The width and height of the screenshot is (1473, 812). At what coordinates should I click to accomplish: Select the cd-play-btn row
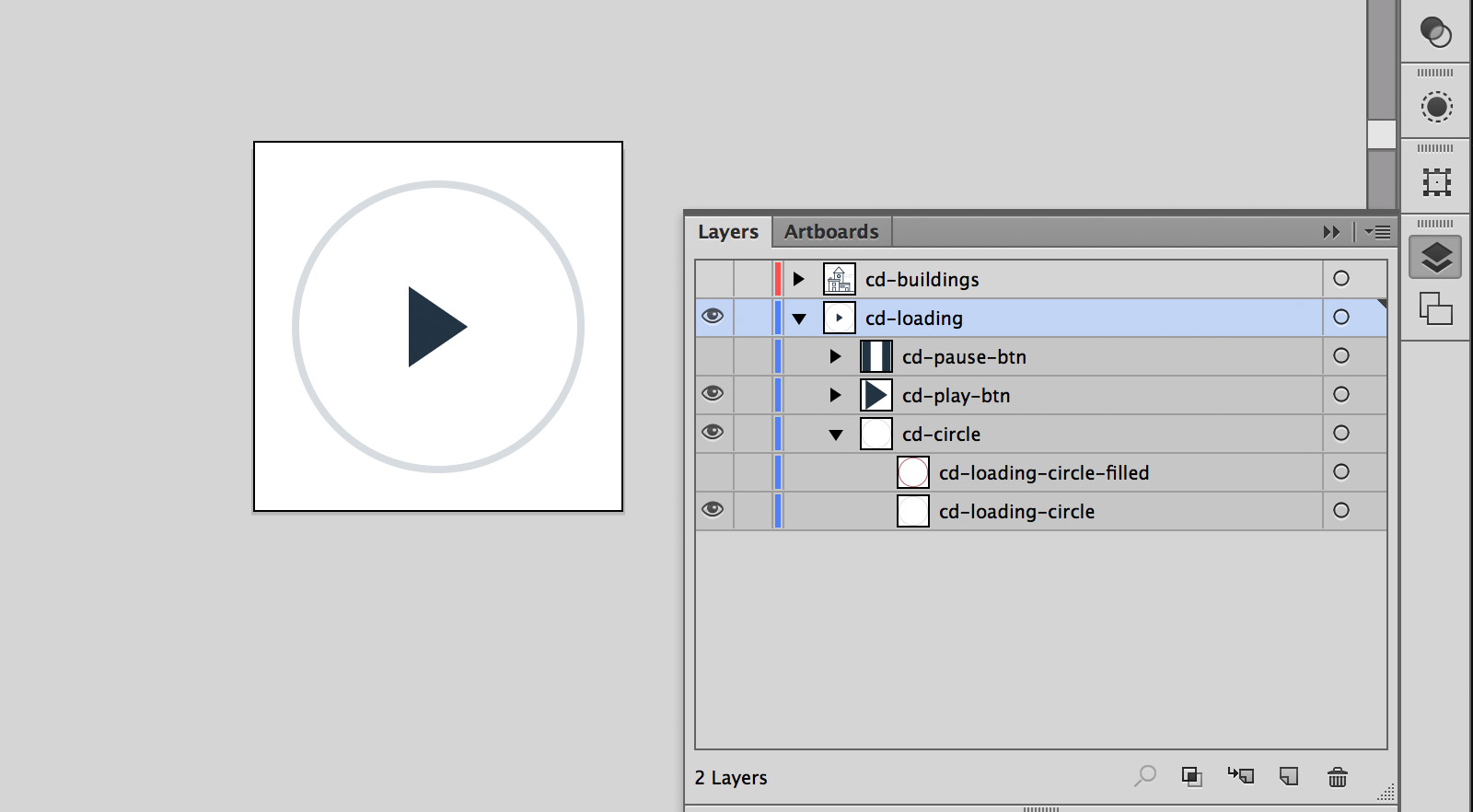pos(1040,395)
